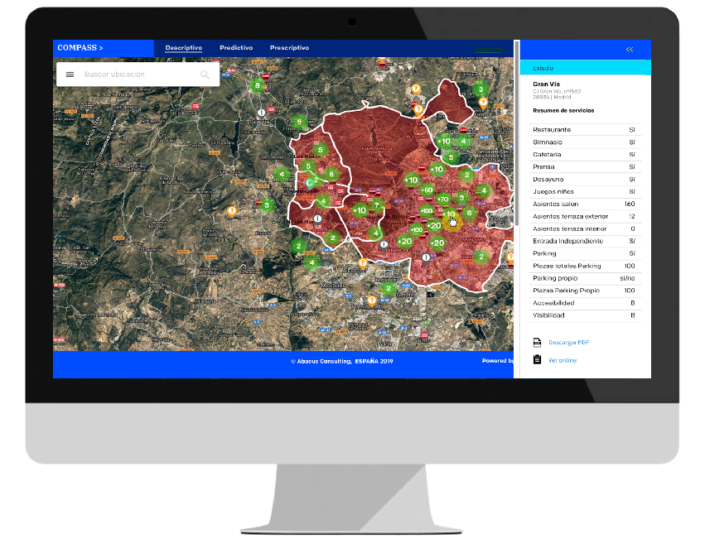Select the Accesibilidad row

pos(585,303)
